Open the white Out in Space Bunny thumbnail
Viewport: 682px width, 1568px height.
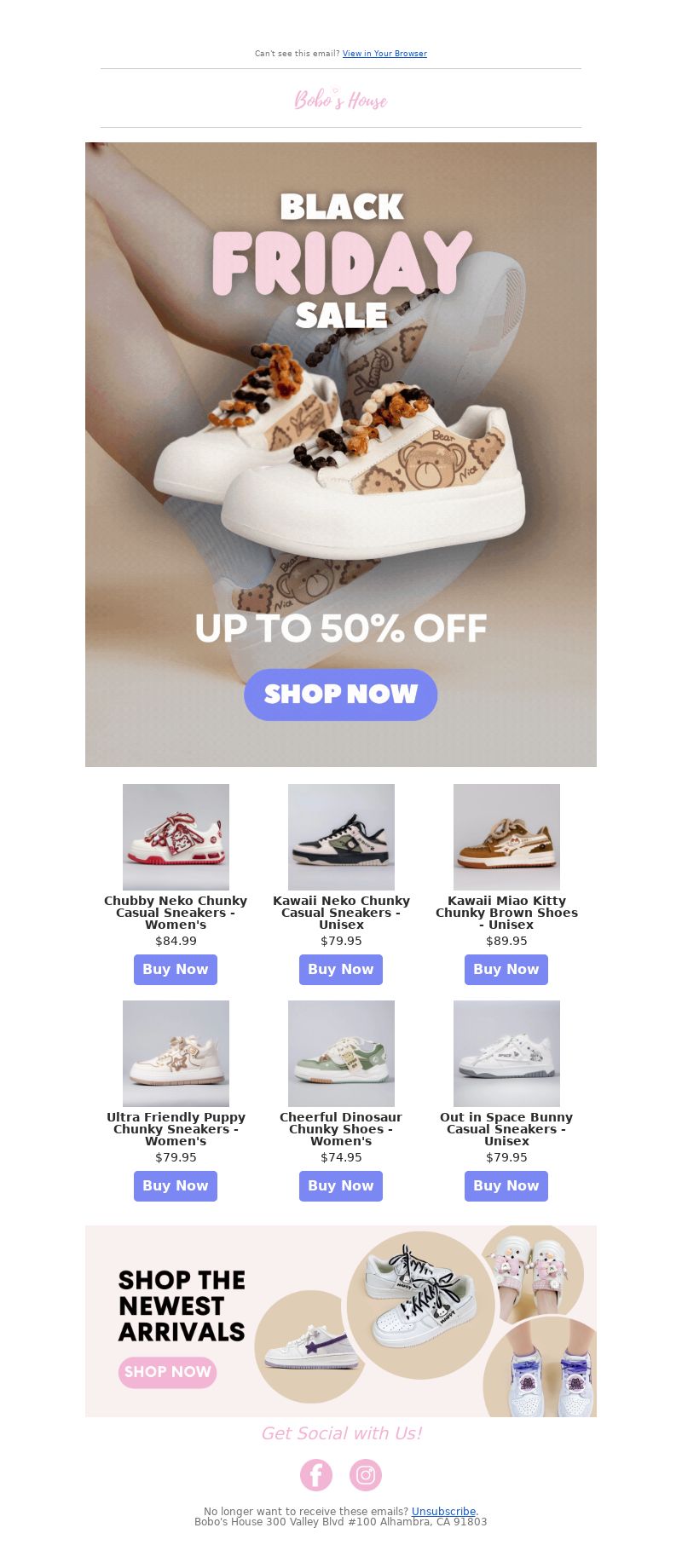pyautogui.click(x=506, y=1053)
